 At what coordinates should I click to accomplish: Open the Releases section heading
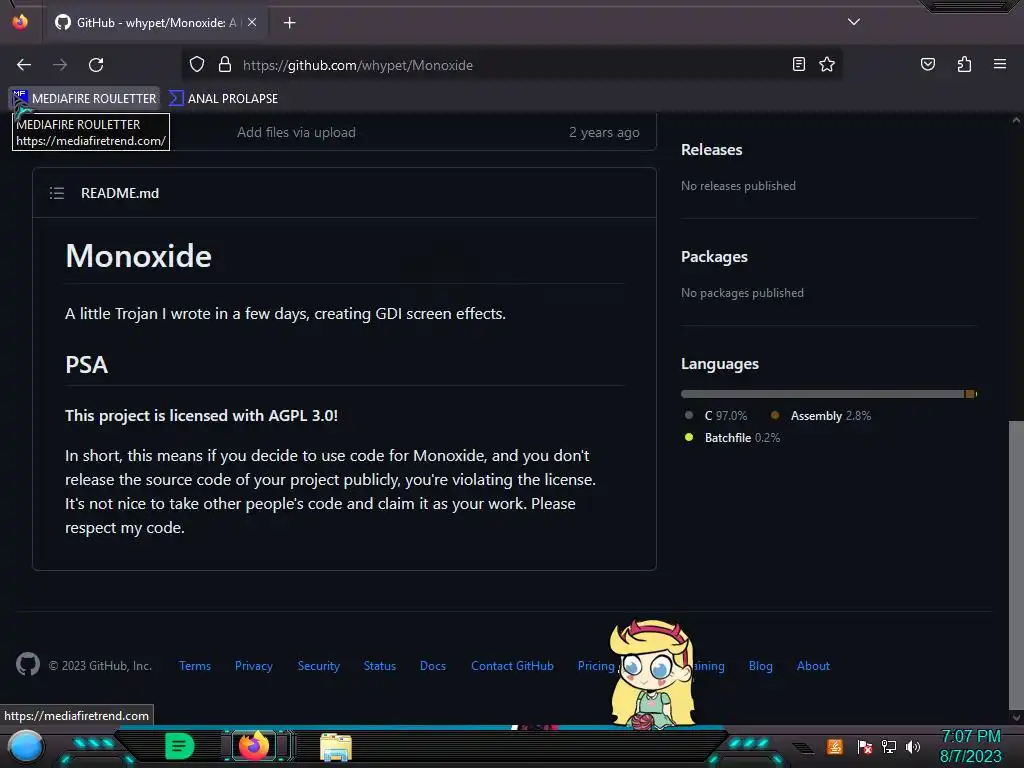[x=711, y=150]
